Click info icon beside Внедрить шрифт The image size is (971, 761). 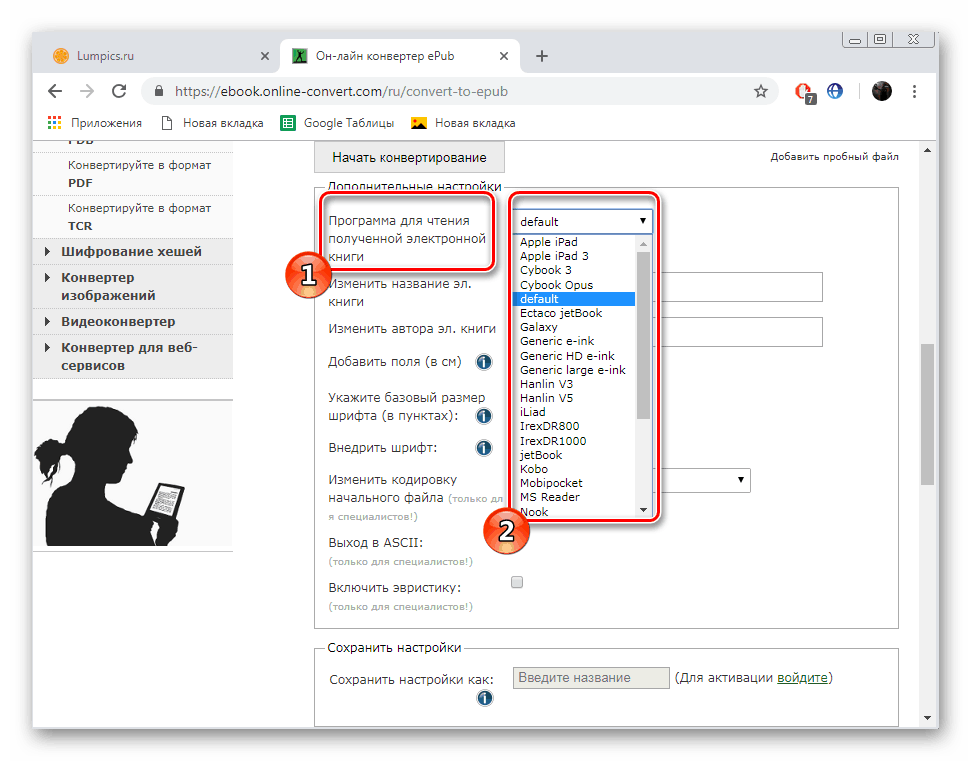484,448
